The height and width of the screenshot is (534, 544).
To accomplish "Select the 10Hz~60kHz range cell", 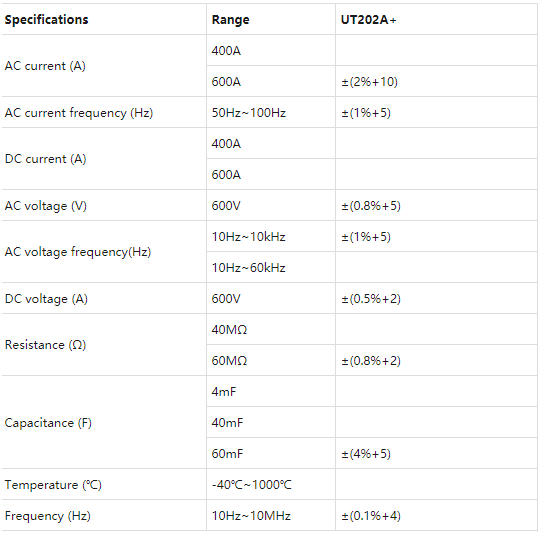I will coord(248,268).
